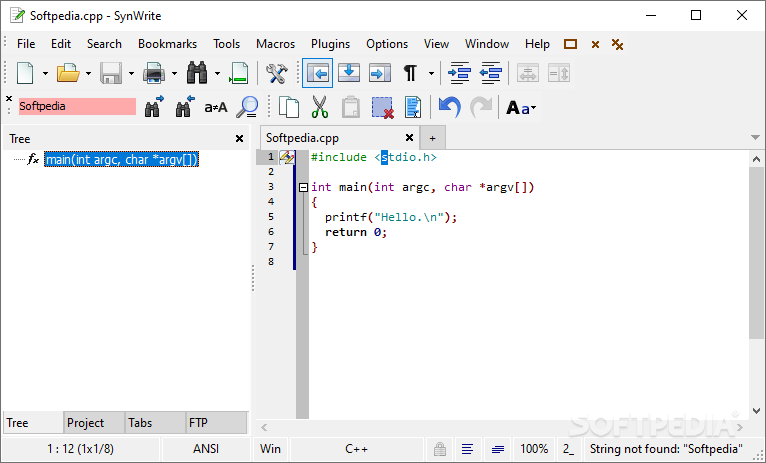The width and height of the screenshot is (766, 463).
Task: Click the Delete selection icon
Action: pos(382,107)
